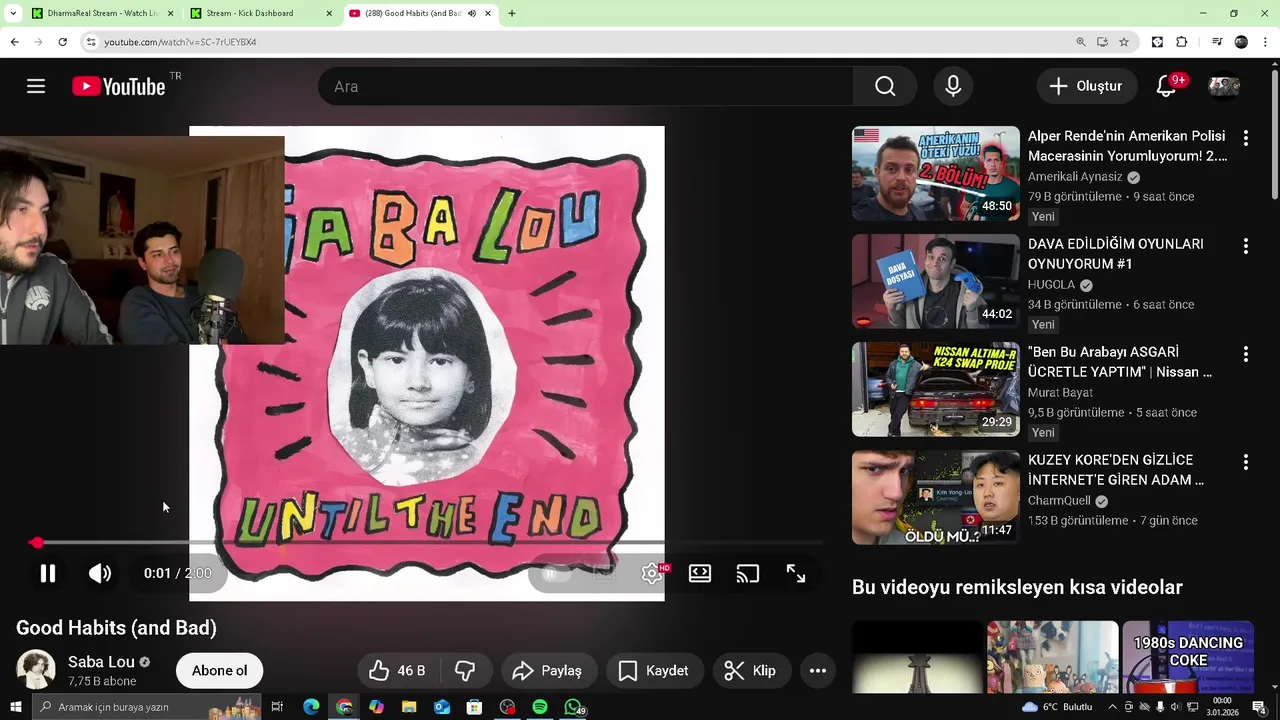Dislike the video
The image size is (1280, 720).
(x=465, y=671)
